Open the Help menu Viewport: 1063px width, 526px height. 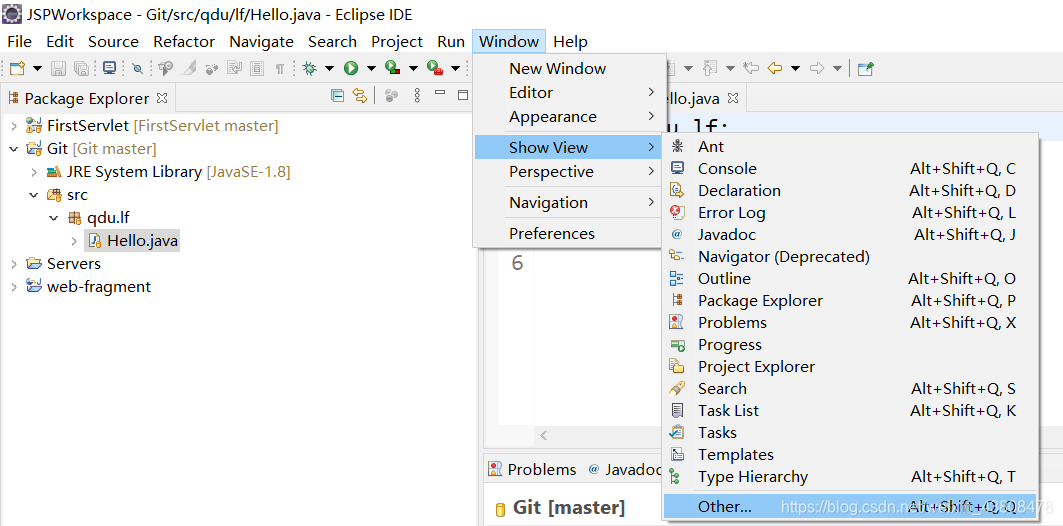tap(570, 42)
